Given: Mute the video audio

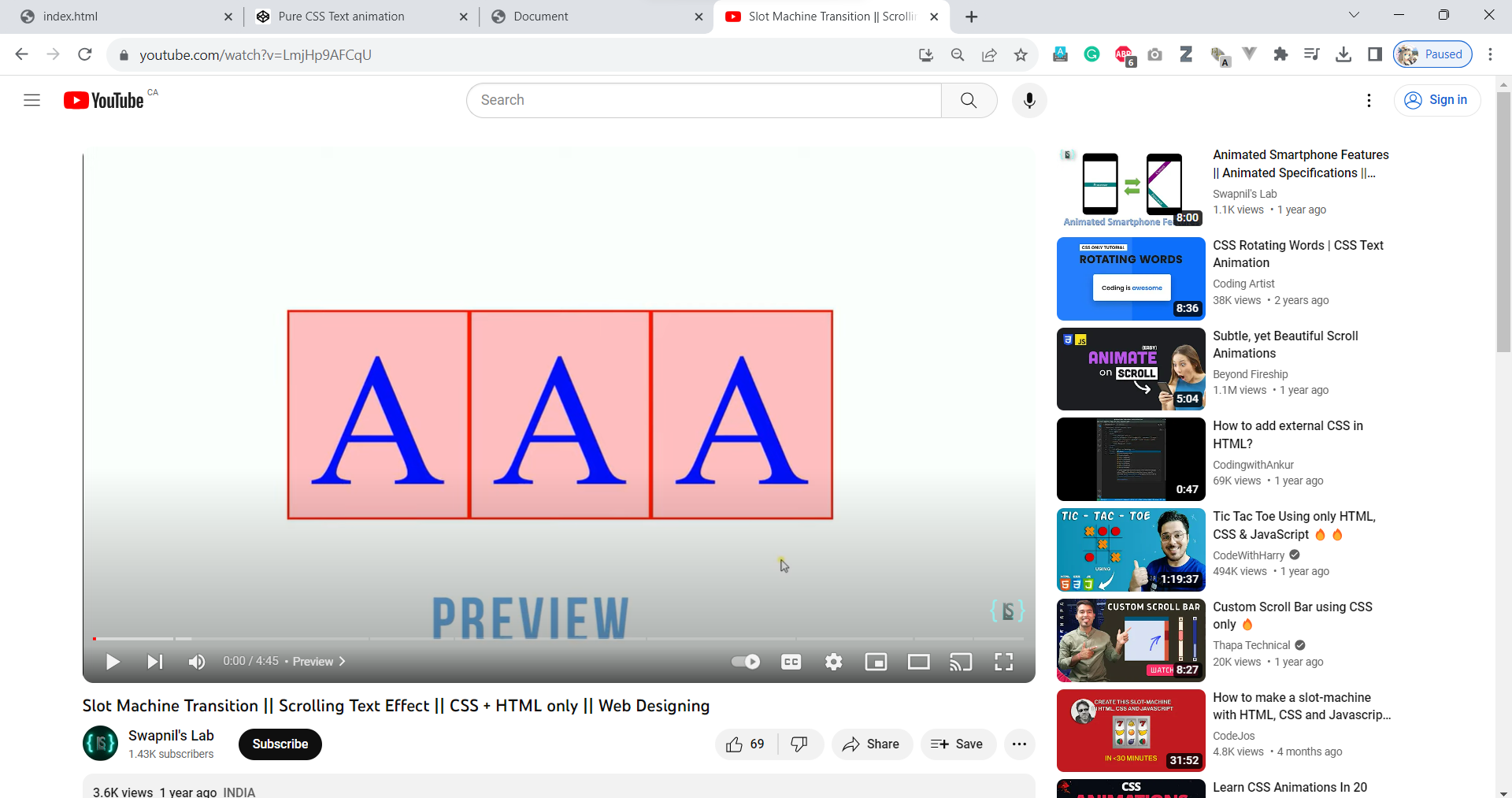Looking at the screenshot, I should coord(196,662).
